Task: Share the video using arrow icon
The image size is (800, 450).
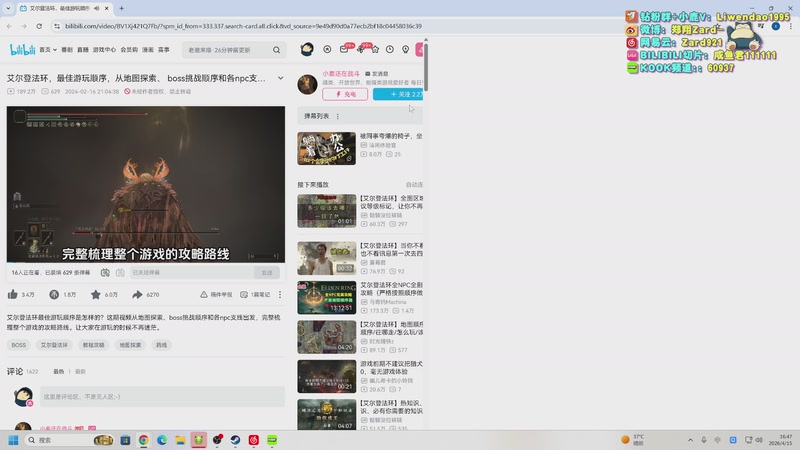Action: (x=137, y=294)
